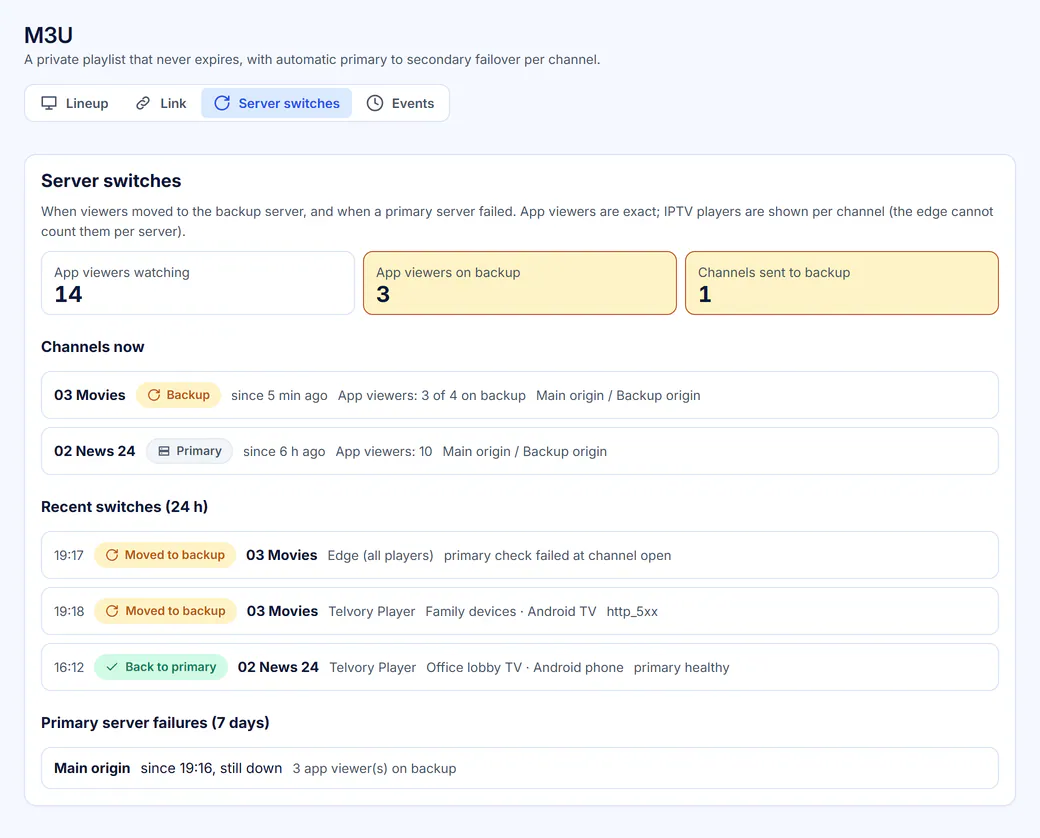Click the 02 News 24 channel name in Channels now
Image resolution: width=1040 pixels, height=838 pixels.
pyautogui.click(x=95, y=451)
